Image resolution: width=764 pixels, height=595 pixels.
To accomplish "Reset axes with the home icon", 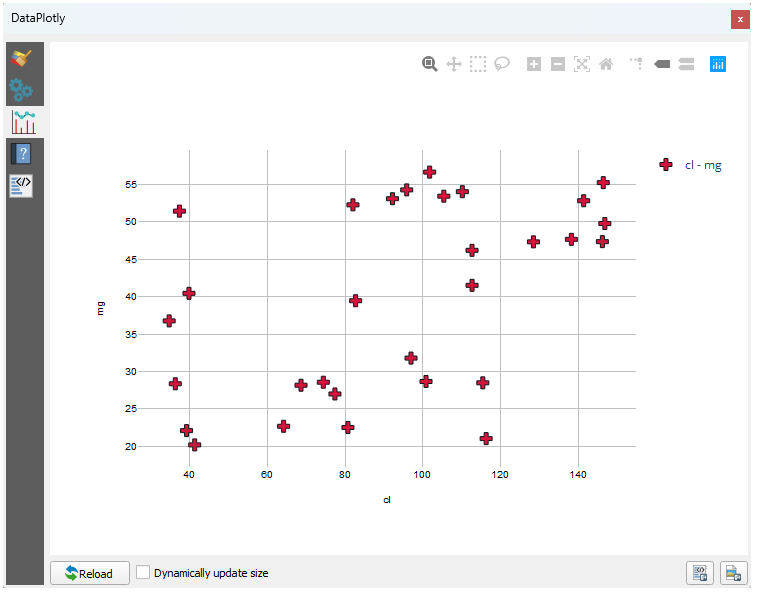I will coord(606,64).
